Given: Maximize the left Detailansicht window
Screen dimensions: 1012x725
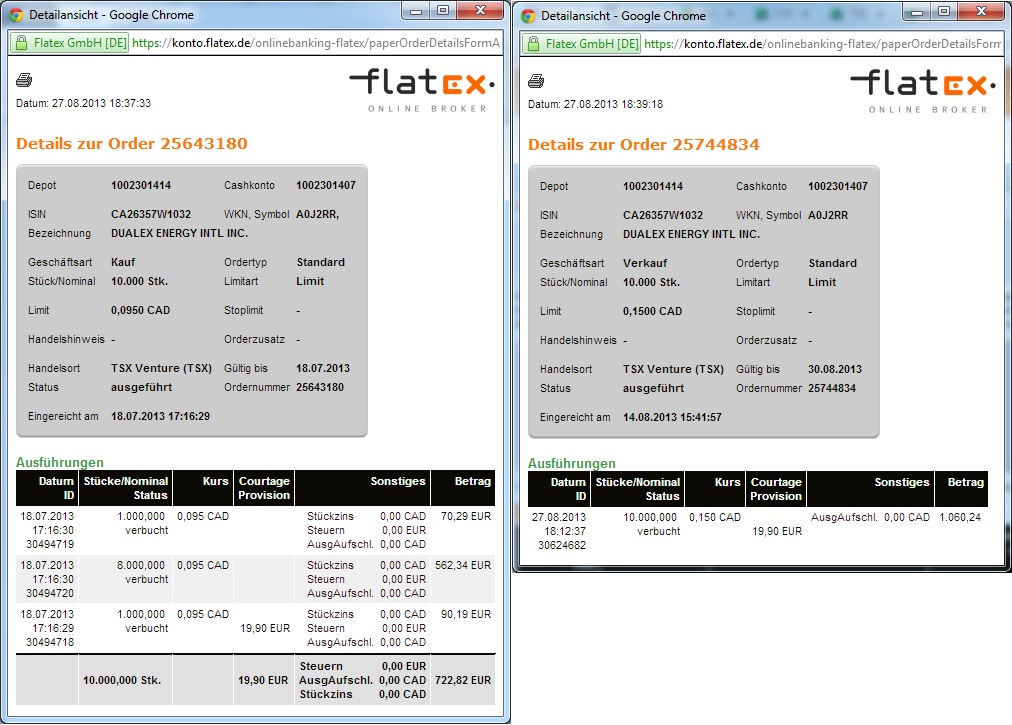Looking at the screenshot, I should [443, 11].
